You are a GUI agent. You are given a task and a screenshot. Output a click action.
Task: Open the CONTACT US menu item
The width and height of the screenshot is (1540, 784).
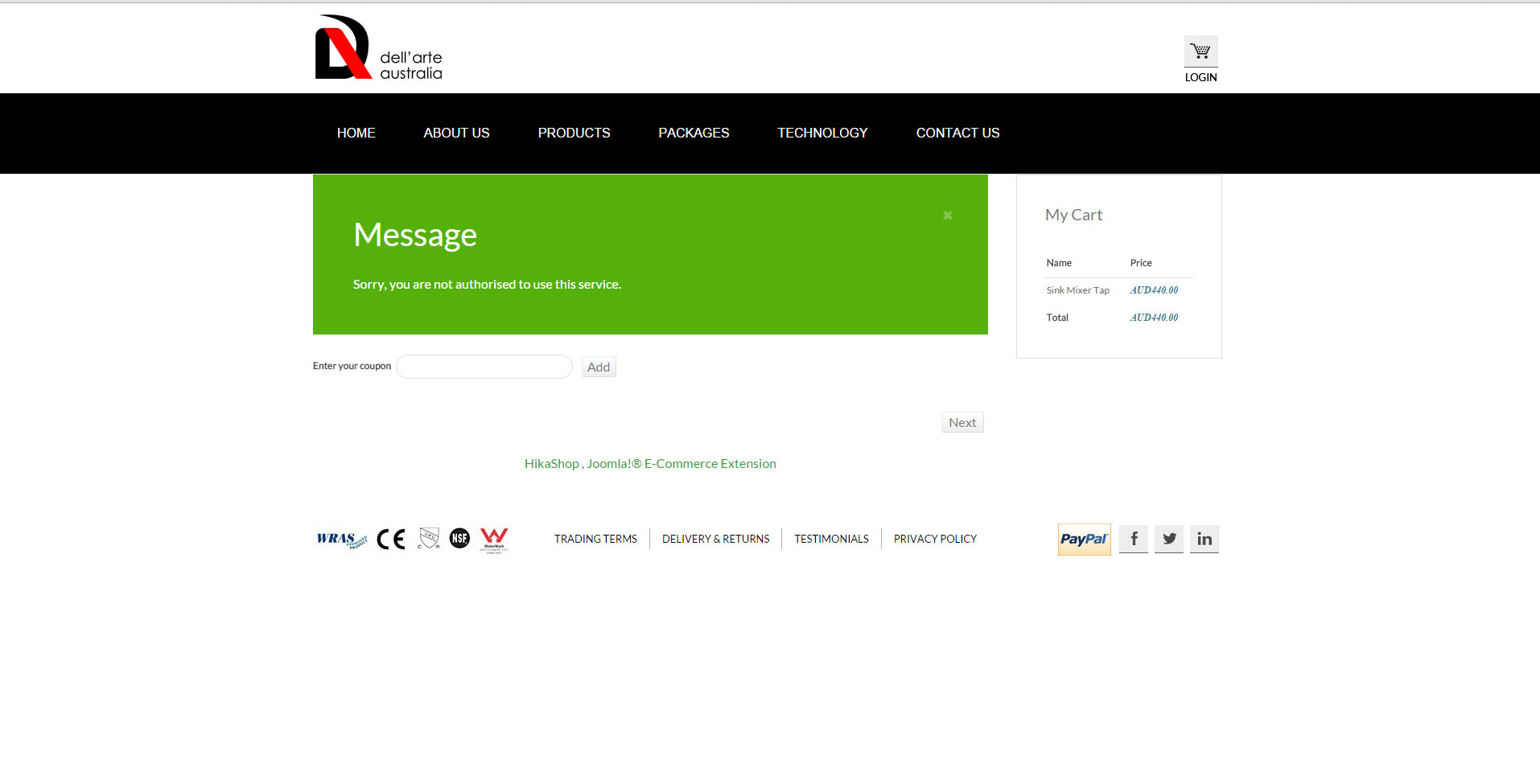(958, 133)
